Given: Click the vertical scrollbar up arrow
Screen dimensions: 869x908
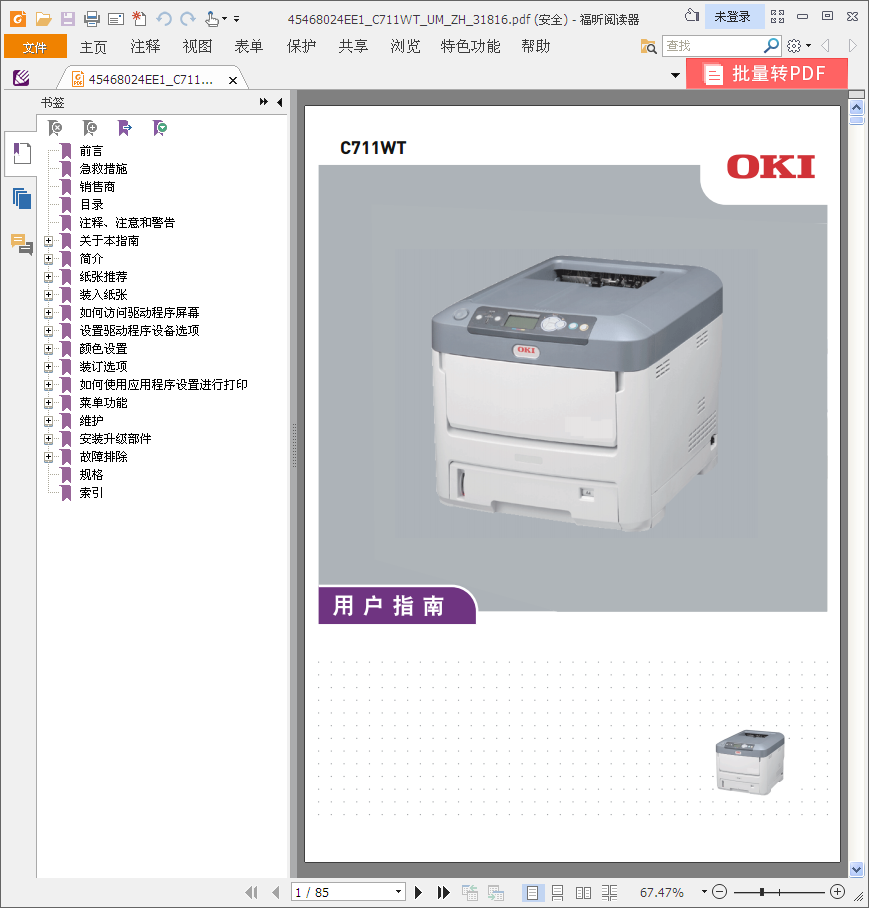Looking at the screenshot, I should (x=857, y=108).
